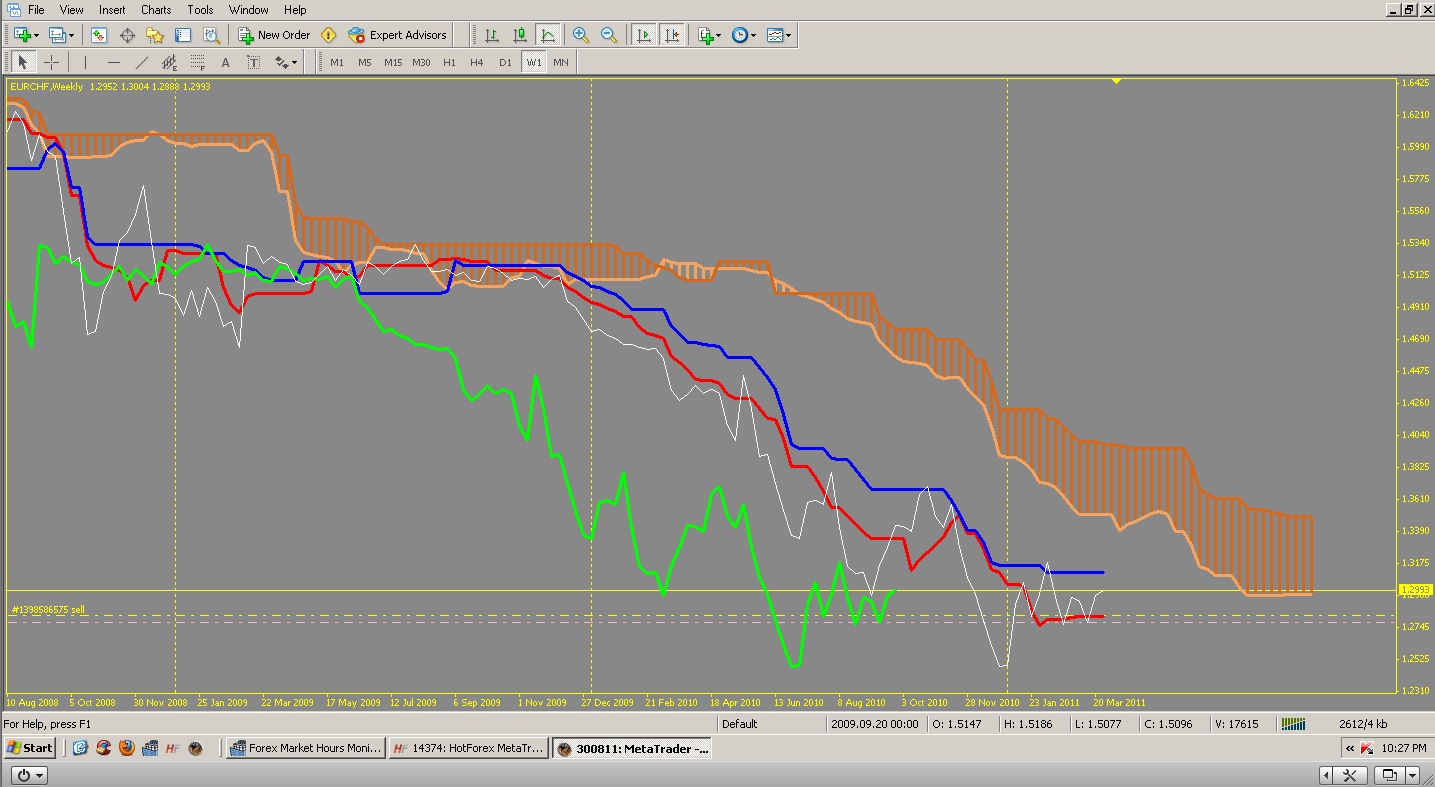1435x787 pixels.
Task: Open the Periods clock dropdown
Action: [x=743, y=35]
